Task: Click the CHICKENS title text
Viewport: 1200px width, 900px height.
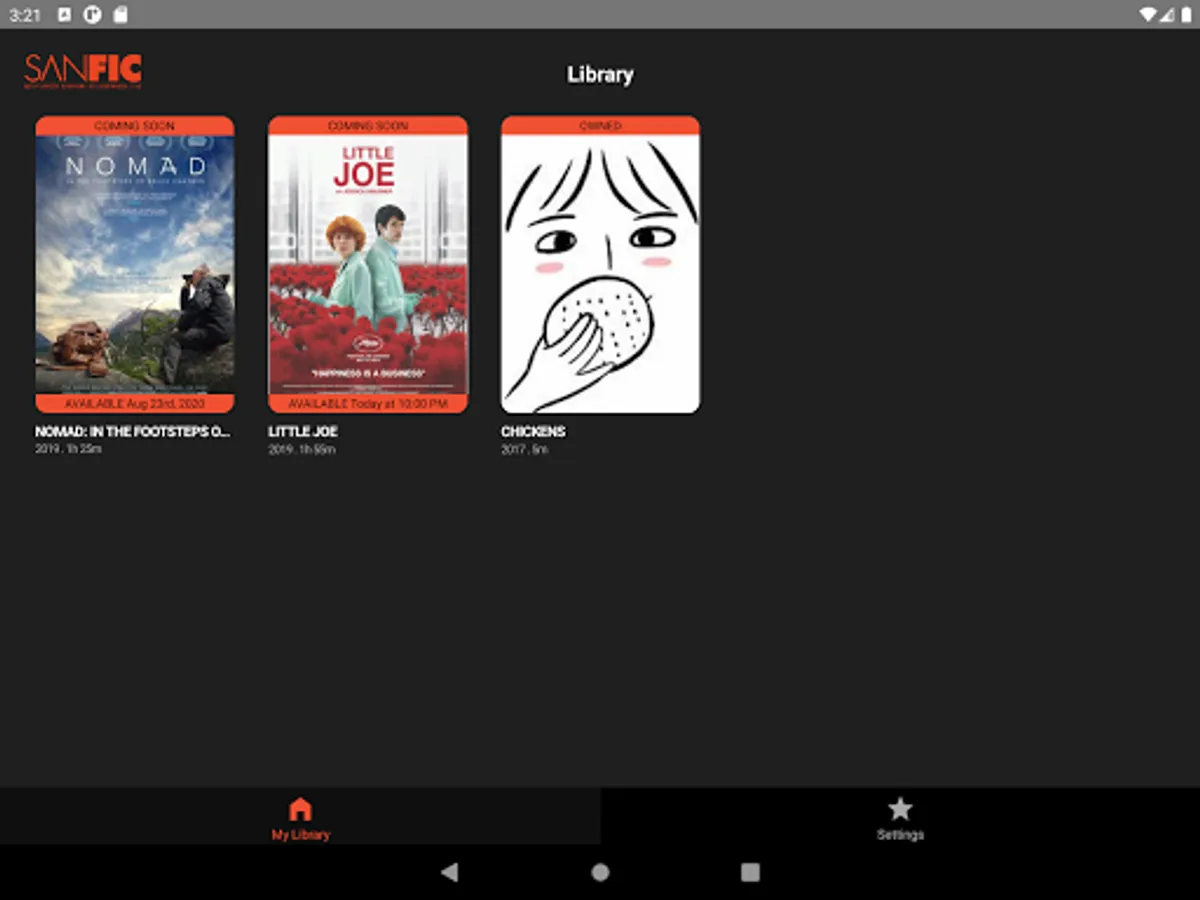Action: tap(533, 432)
